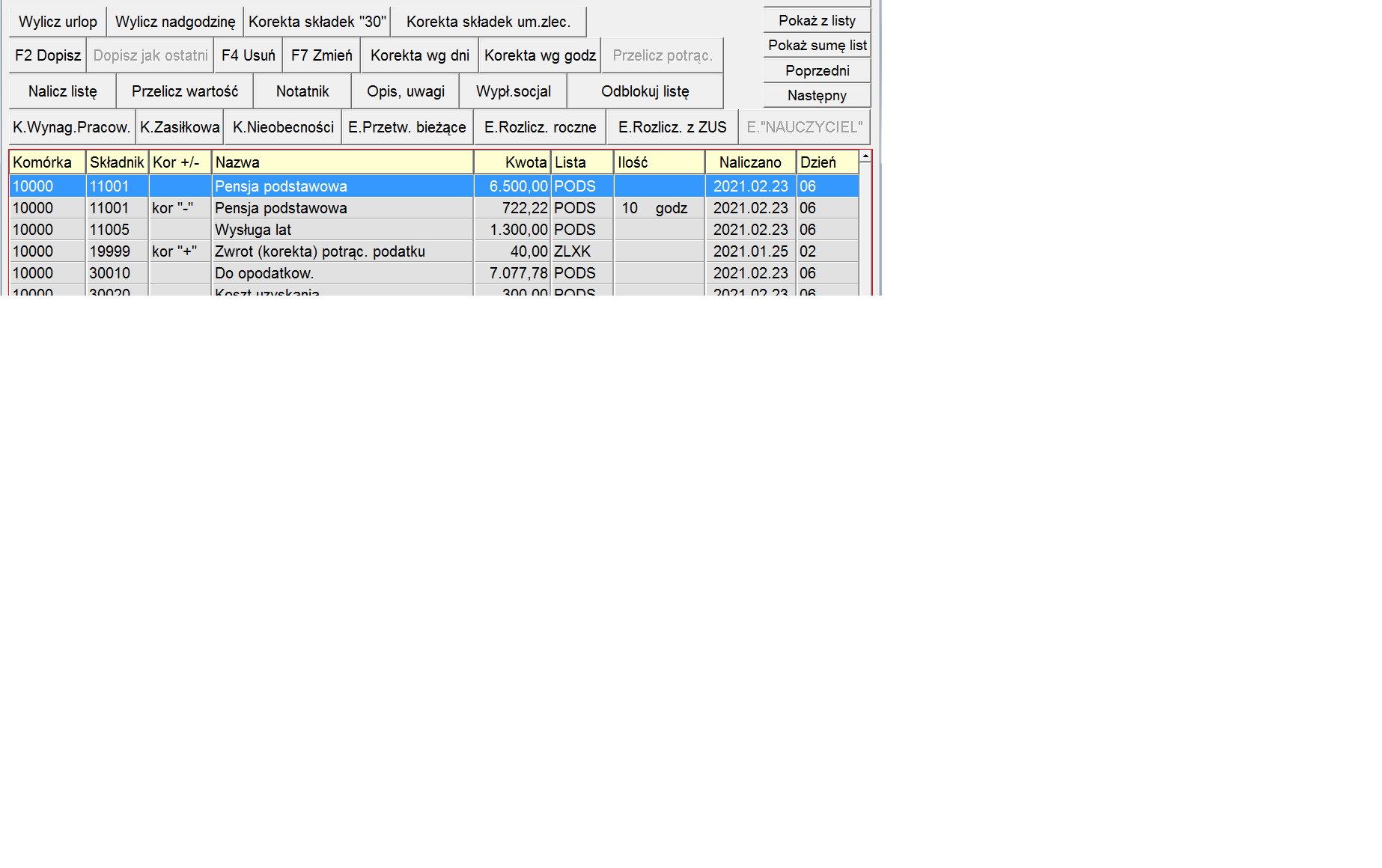Open Korekta składek "30"
Screen dimensions: 1382x868
317,22
